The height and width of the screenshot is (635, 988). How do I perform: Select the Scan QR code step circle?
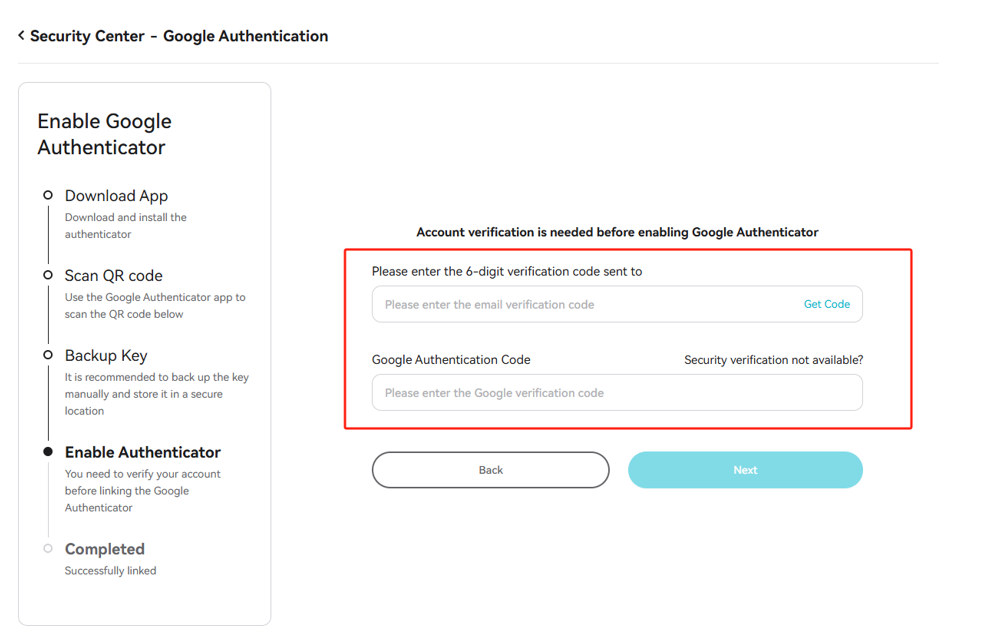48,275
